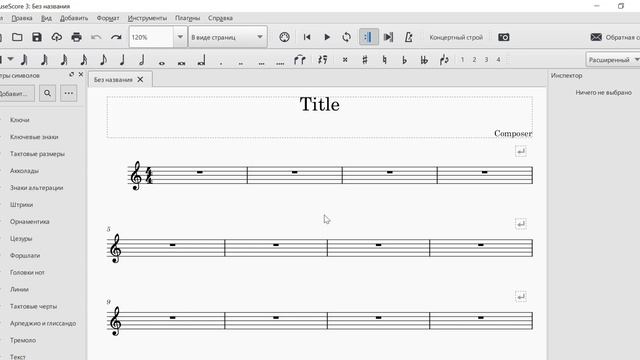This screenshot has height=360, width=640.
Task: Open the Вид menu
Action: (x=47, y=18)
